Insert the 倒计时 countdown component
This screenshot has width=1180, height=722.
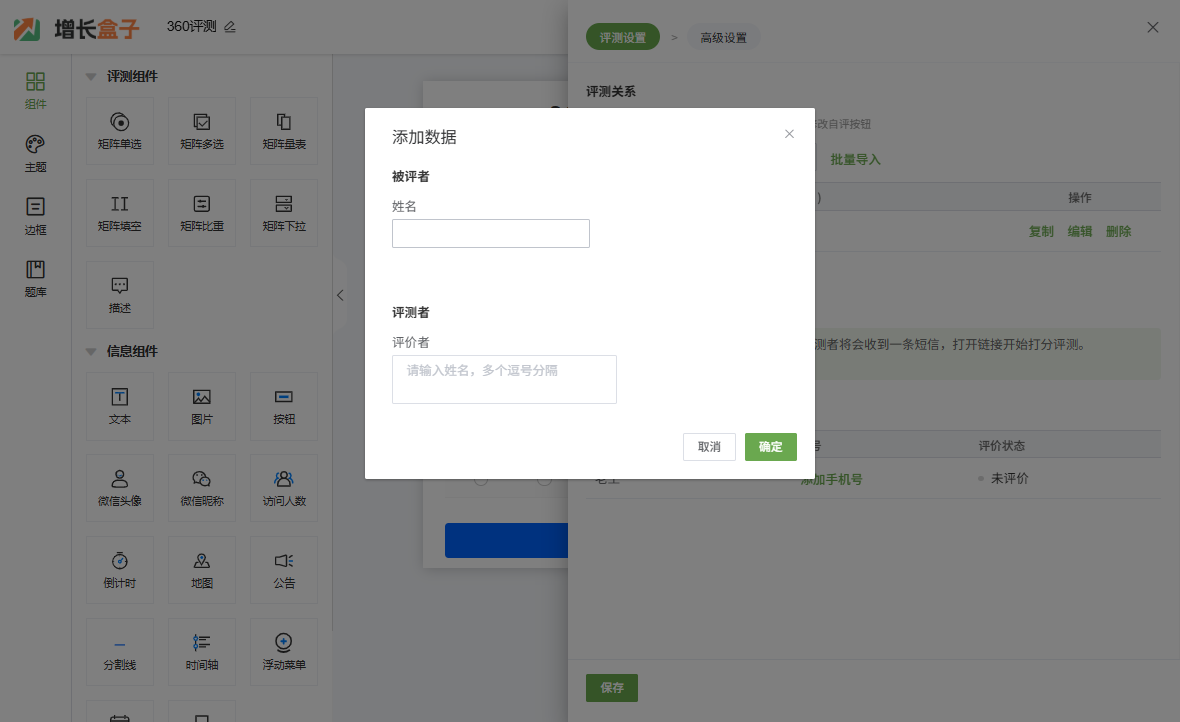[x=120, y=570]
